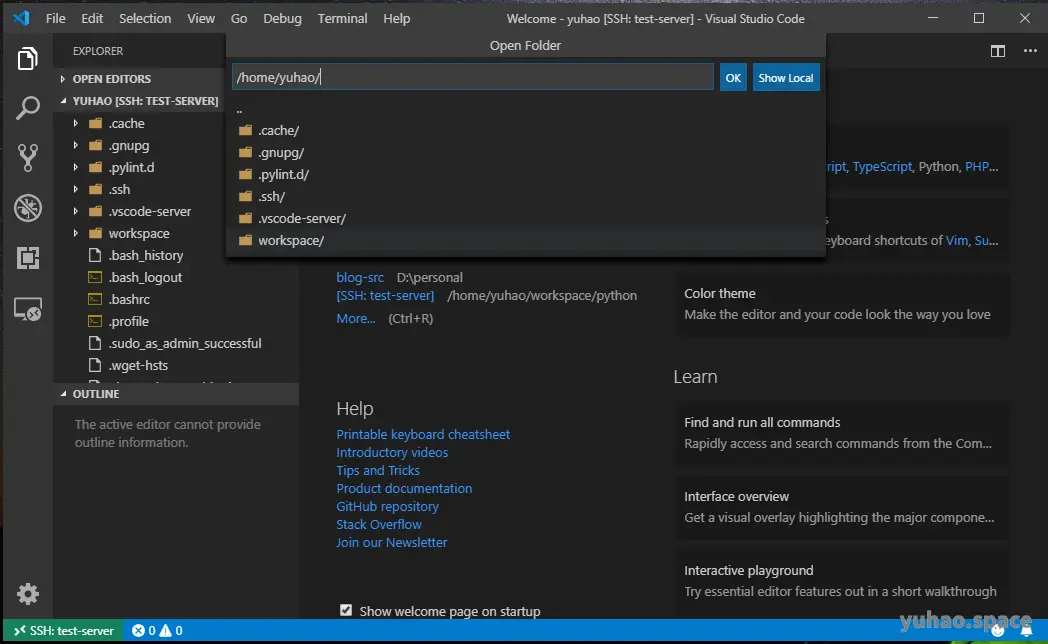Open the Debug menu
This screenshot has height=644, width=1048.
pyautogui.click(x=282, y=19)
